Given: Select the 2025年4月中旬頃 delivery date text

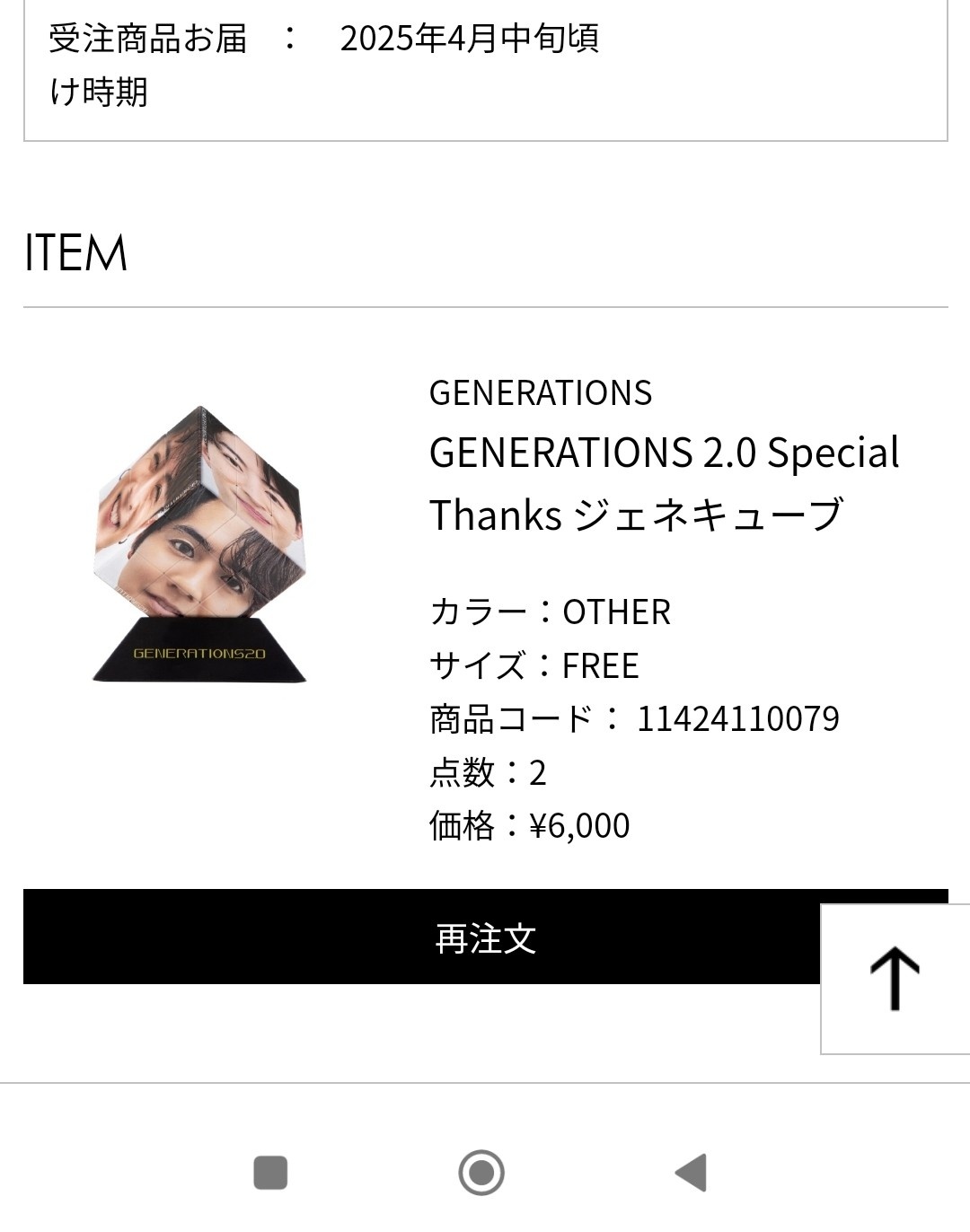Looking at the screenshot, I should click(x=470, y=38).
